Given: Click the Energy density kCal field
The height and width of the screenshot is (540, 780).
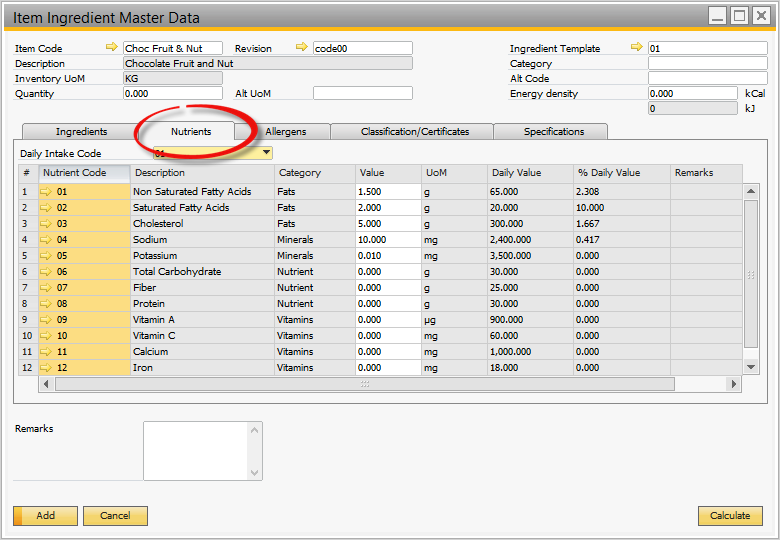Looking at the screenshot, I should pyautogui.click(x=692, y=93).
